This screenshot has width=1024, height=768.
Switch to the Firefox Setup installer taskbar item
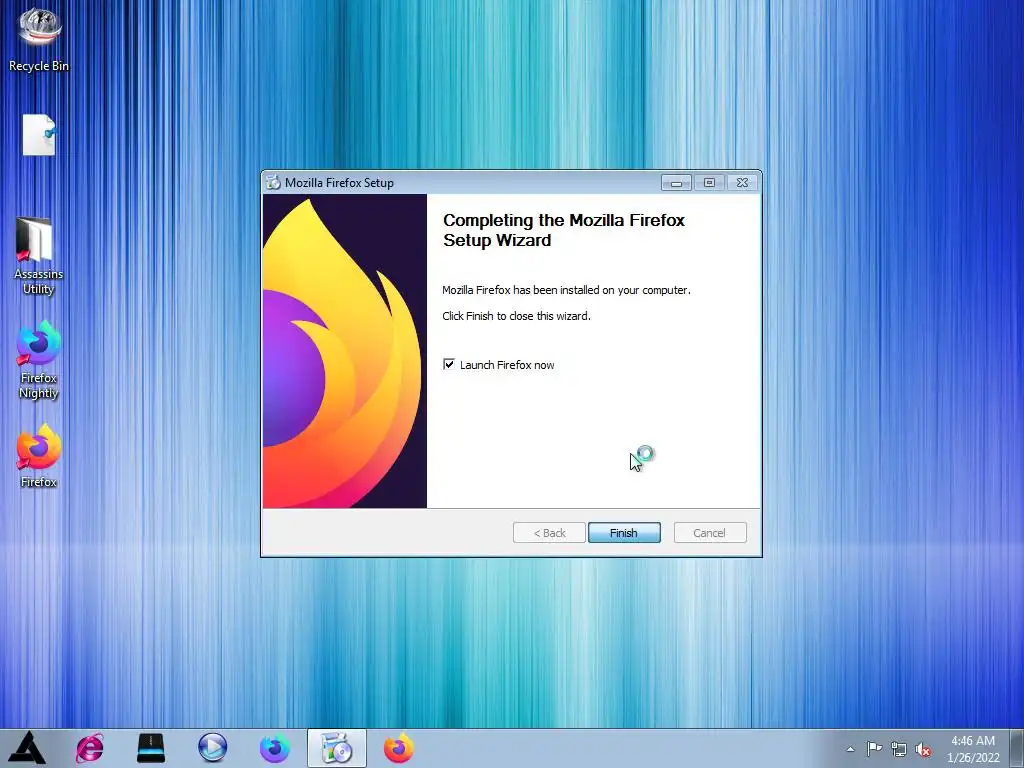click(337, 748)
